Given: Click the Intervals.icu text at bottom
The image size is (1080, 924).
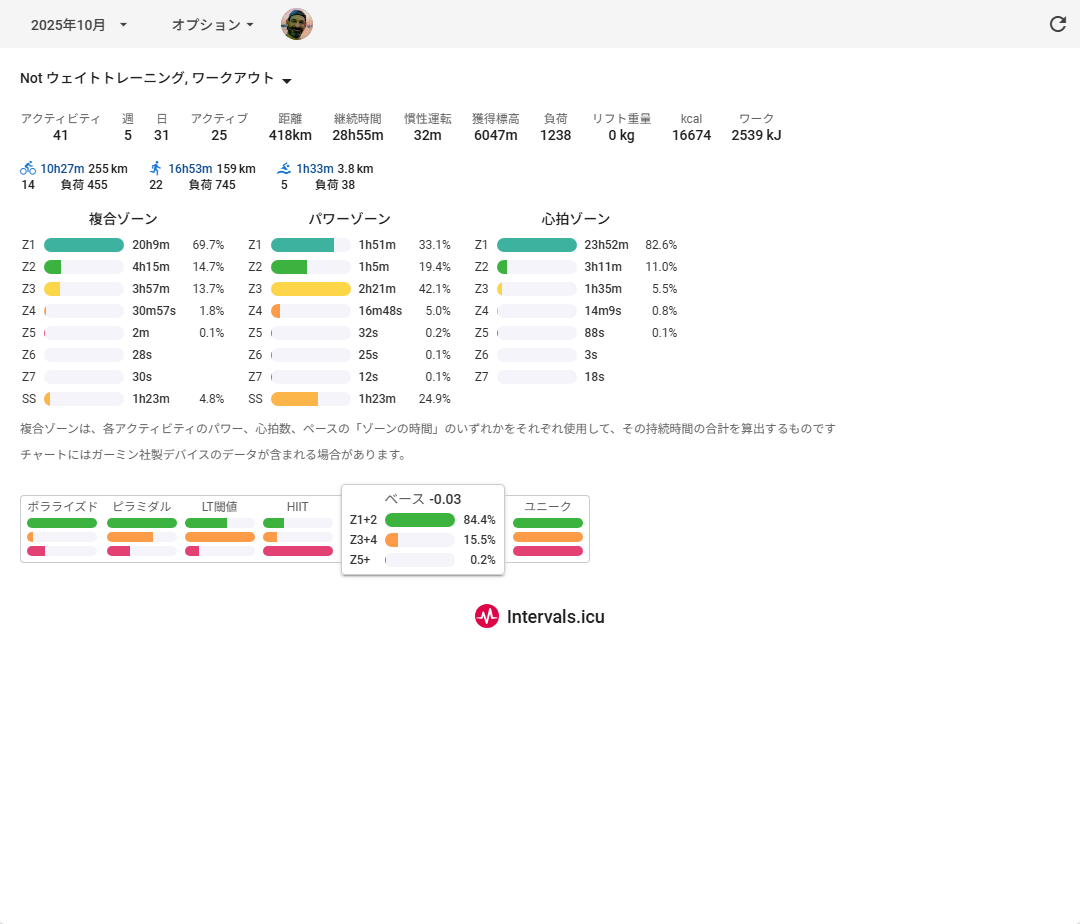Looking at the screenshot, I should (555, 617).
